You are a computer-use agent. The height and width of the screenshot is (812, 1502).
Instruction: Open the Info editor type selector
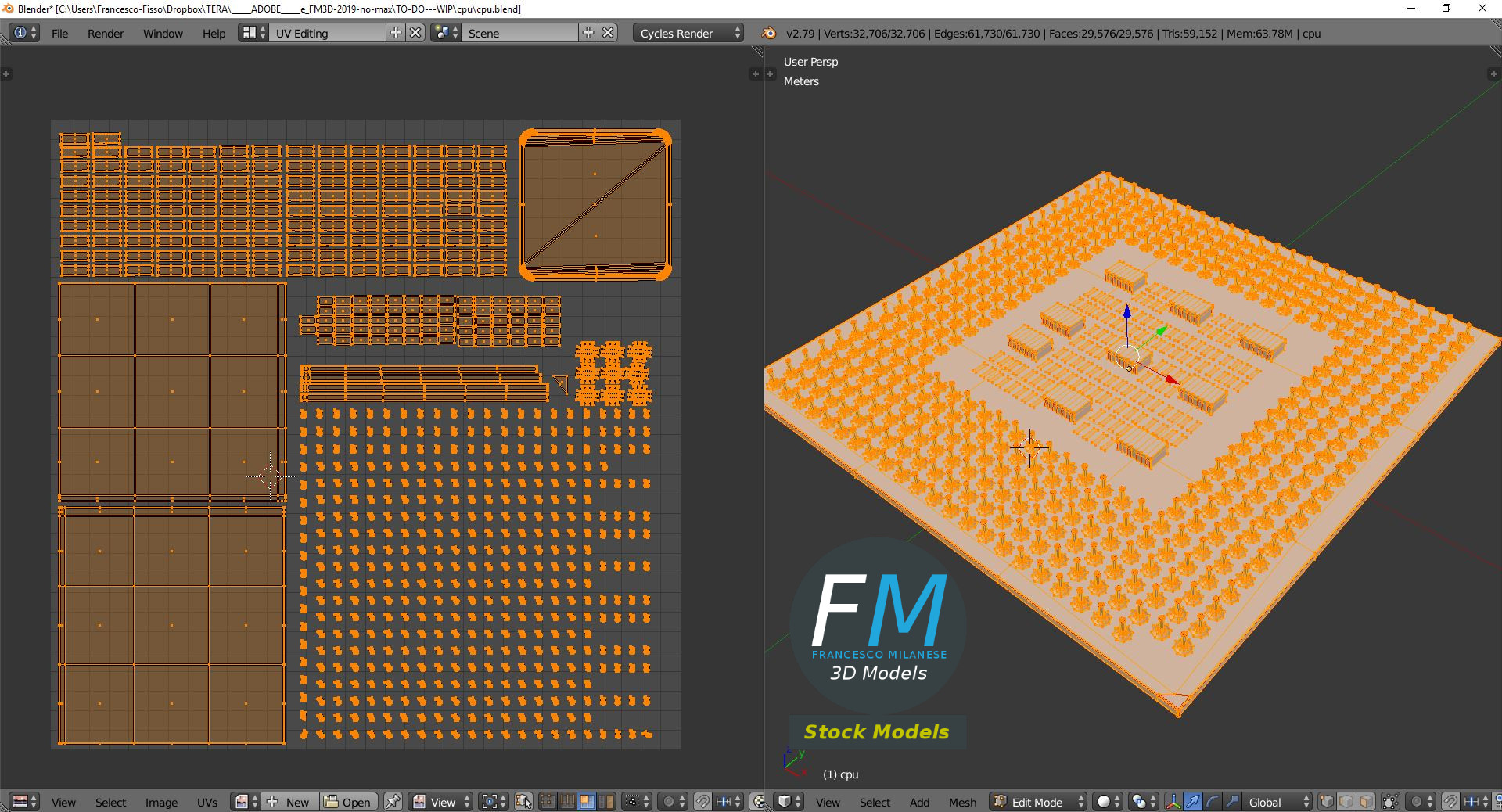click(24, 33)
